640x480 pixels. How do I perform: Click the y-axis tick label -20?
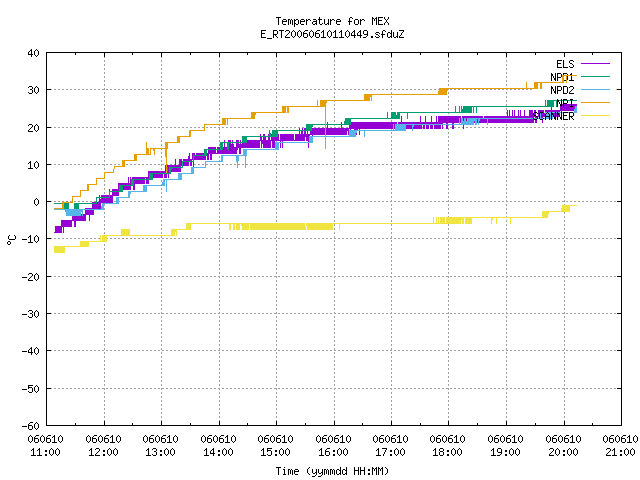(31, 277)
